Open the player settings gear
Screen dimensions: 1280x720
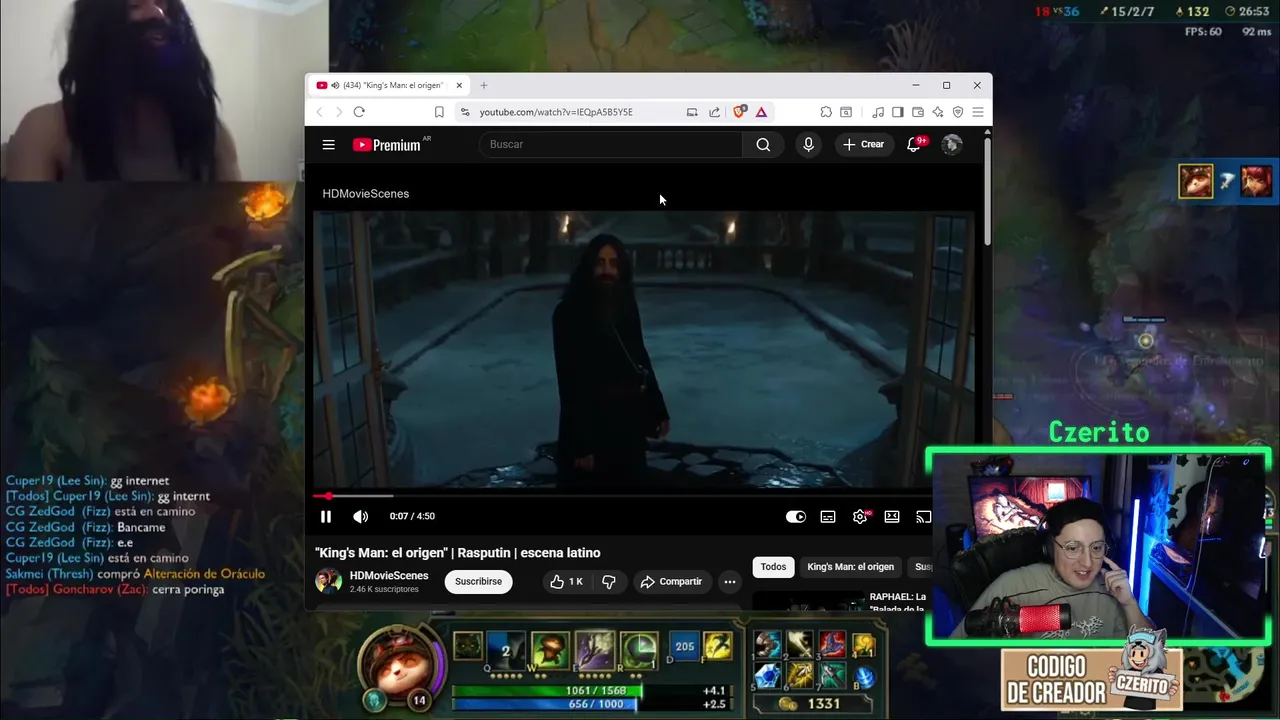coord(860,516)
